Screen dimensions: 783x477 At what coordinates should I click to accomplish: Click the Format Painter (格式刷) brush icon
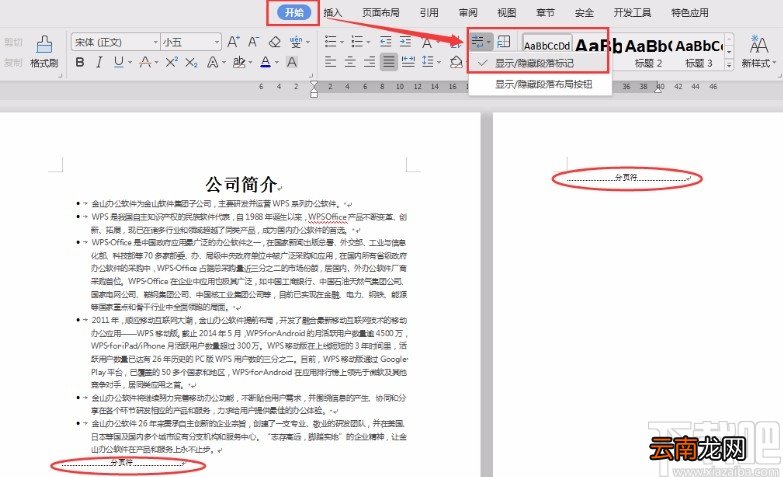(44, 45)
